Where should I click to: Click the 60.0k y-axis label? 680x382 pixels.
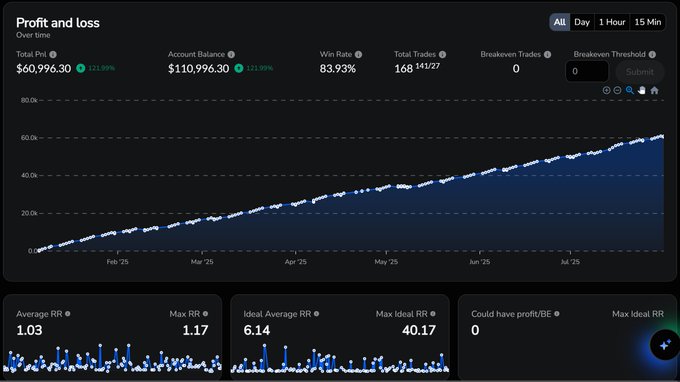(29, 138)
